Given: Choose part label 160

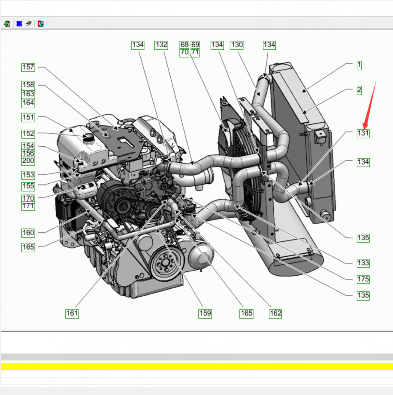Looking at the screenshot, I should click(x=28, y=233).
